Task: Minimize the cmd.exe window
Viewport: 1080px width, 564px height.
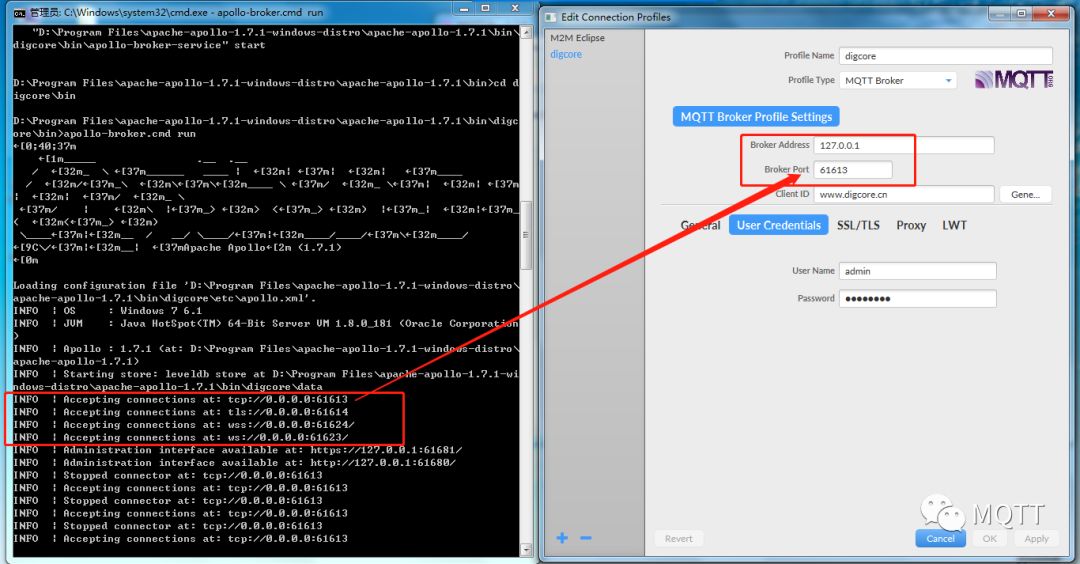Action: click(x=464, y=9)
